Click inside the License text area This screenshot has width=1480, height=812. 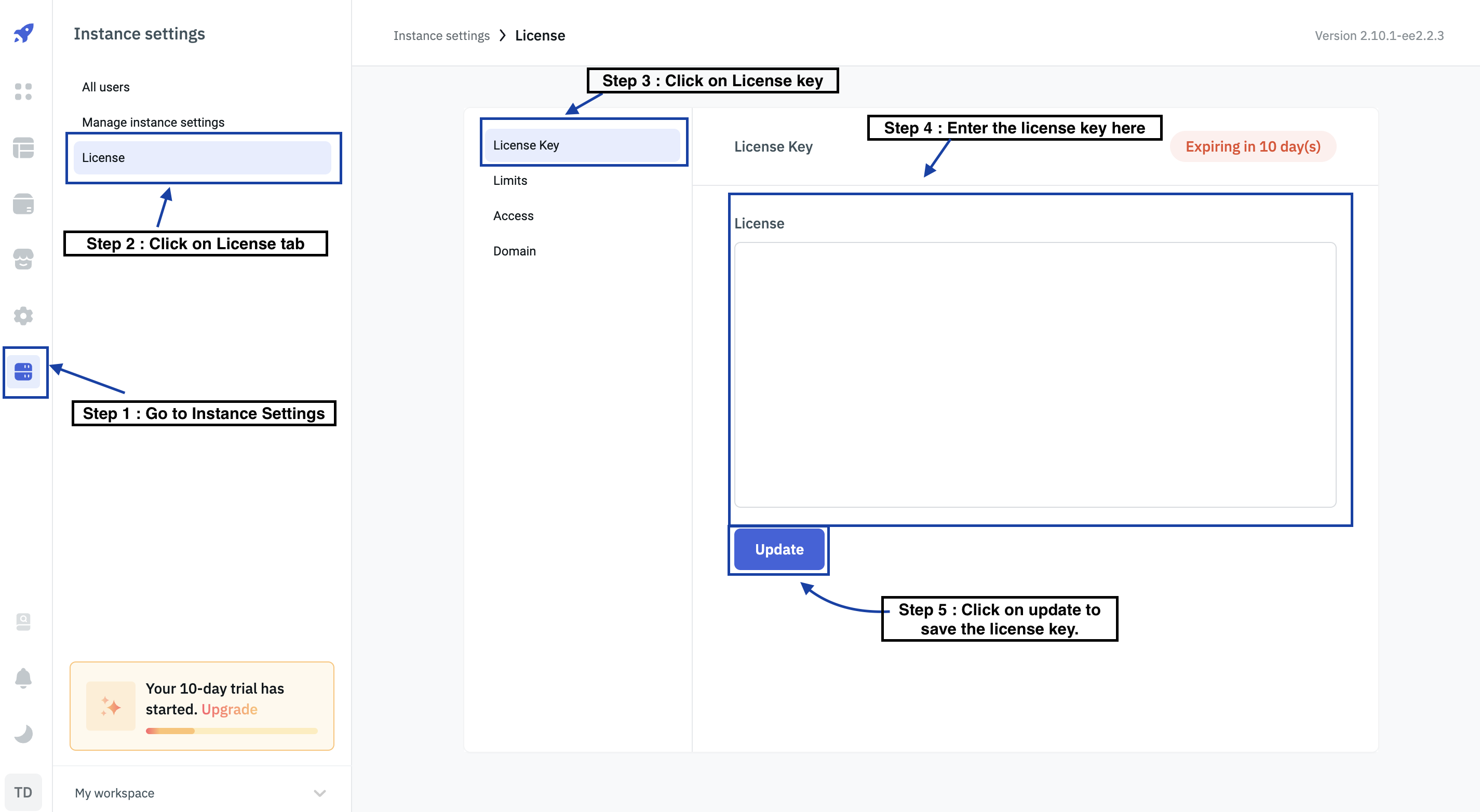tap(1034, 374)
